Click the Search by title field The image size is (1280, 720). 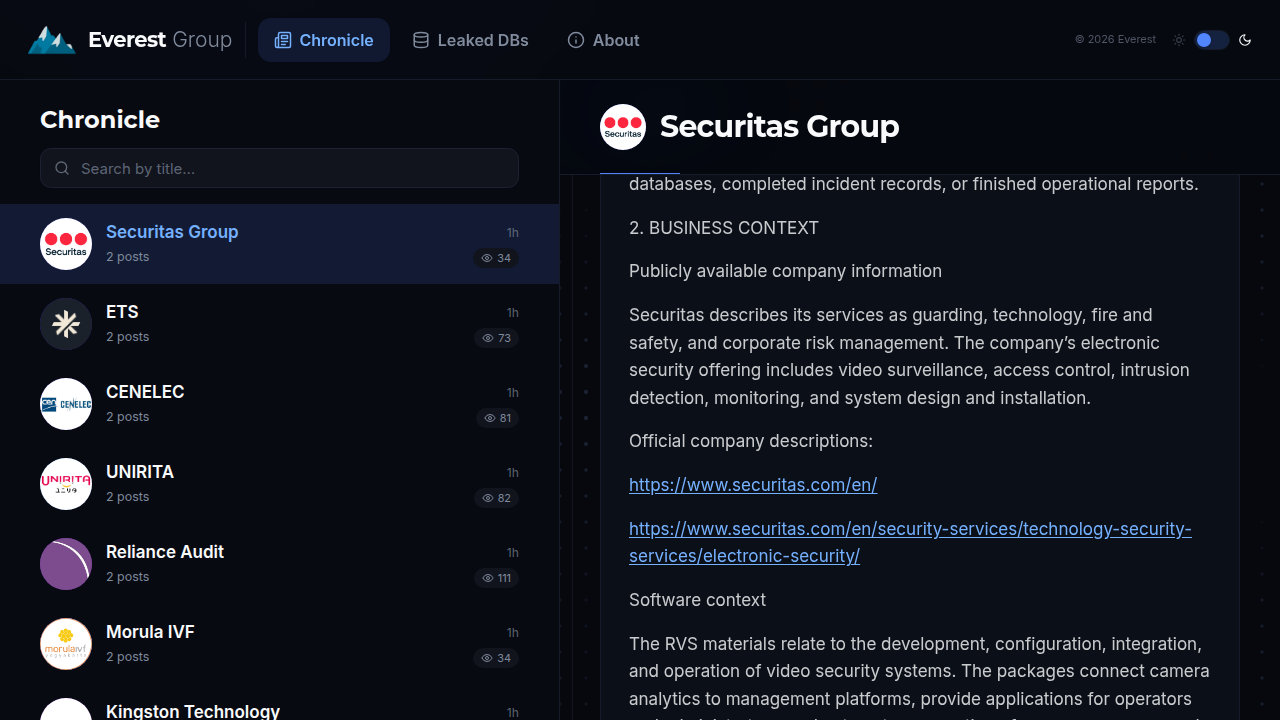pyautogui.click(x=279, y=168)
